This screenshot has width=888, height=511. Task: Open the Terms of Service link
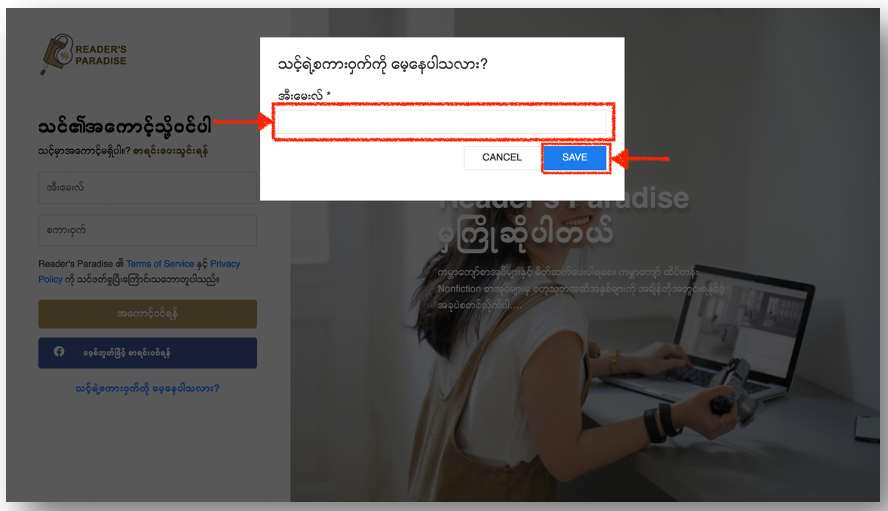pyautogui.click(x=160, y=264)
